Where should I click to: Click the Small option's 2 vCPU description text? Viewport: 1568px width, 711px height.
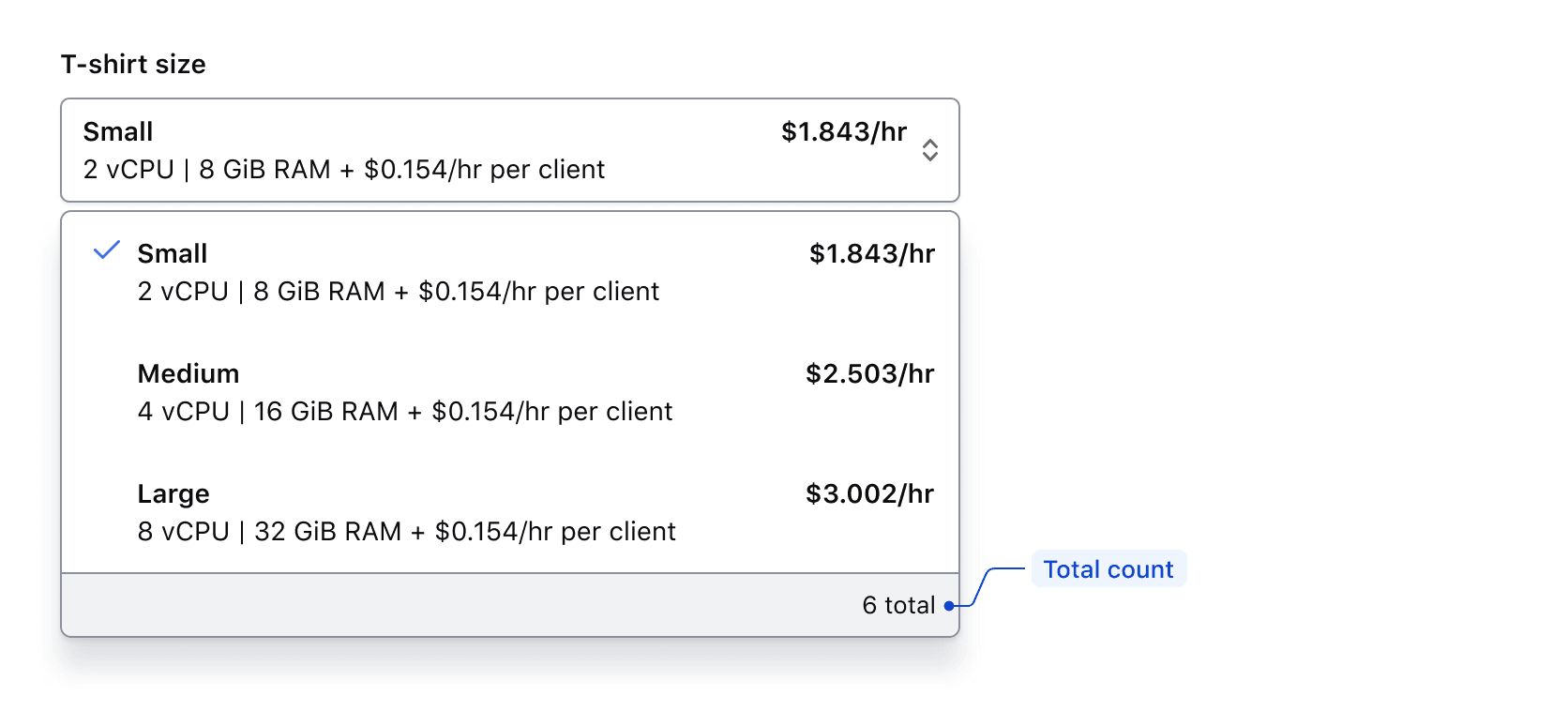pos(399,292)
